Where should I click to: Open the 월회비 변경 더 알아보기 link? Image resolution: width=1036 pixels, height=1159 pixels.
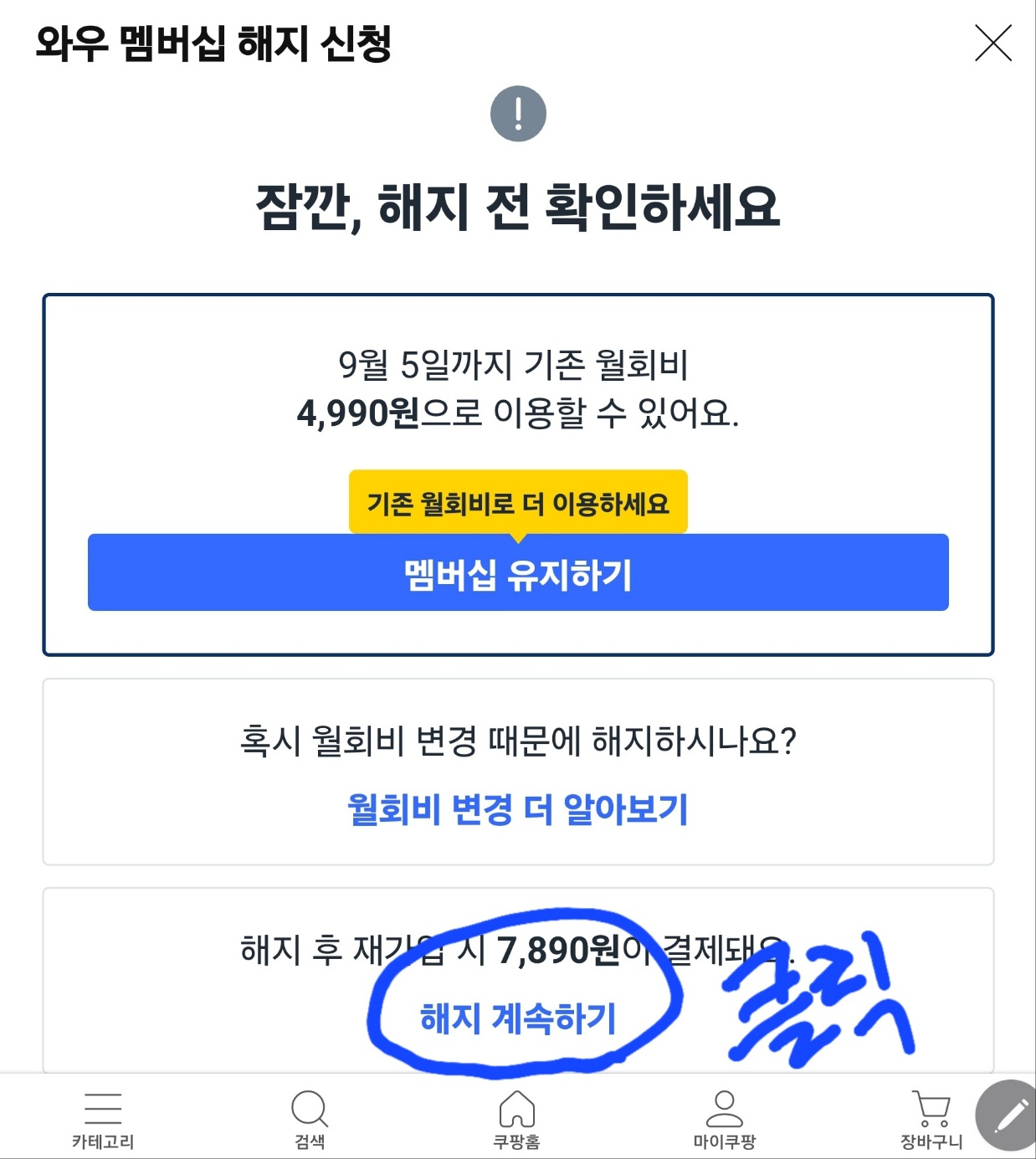click(x=518, y=809)
